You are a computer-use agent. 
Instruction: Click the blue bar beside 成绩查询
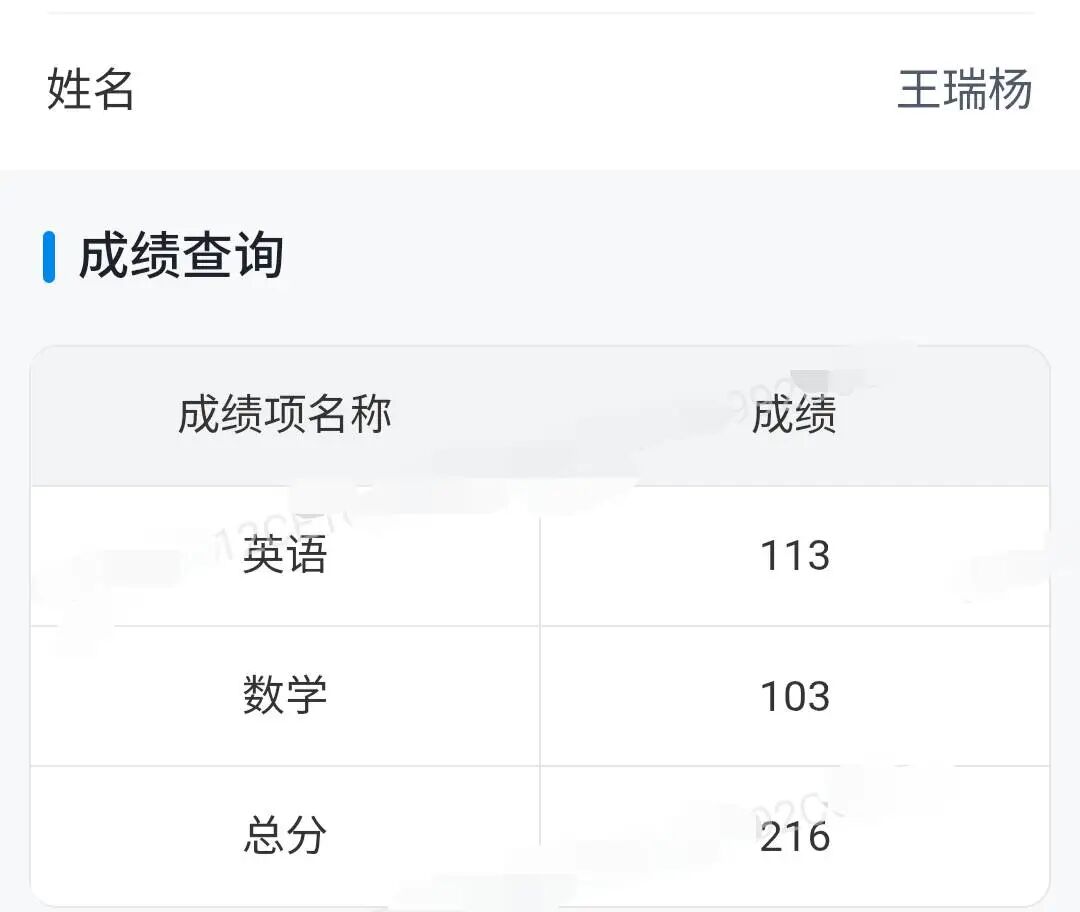(x=49, y=257)
